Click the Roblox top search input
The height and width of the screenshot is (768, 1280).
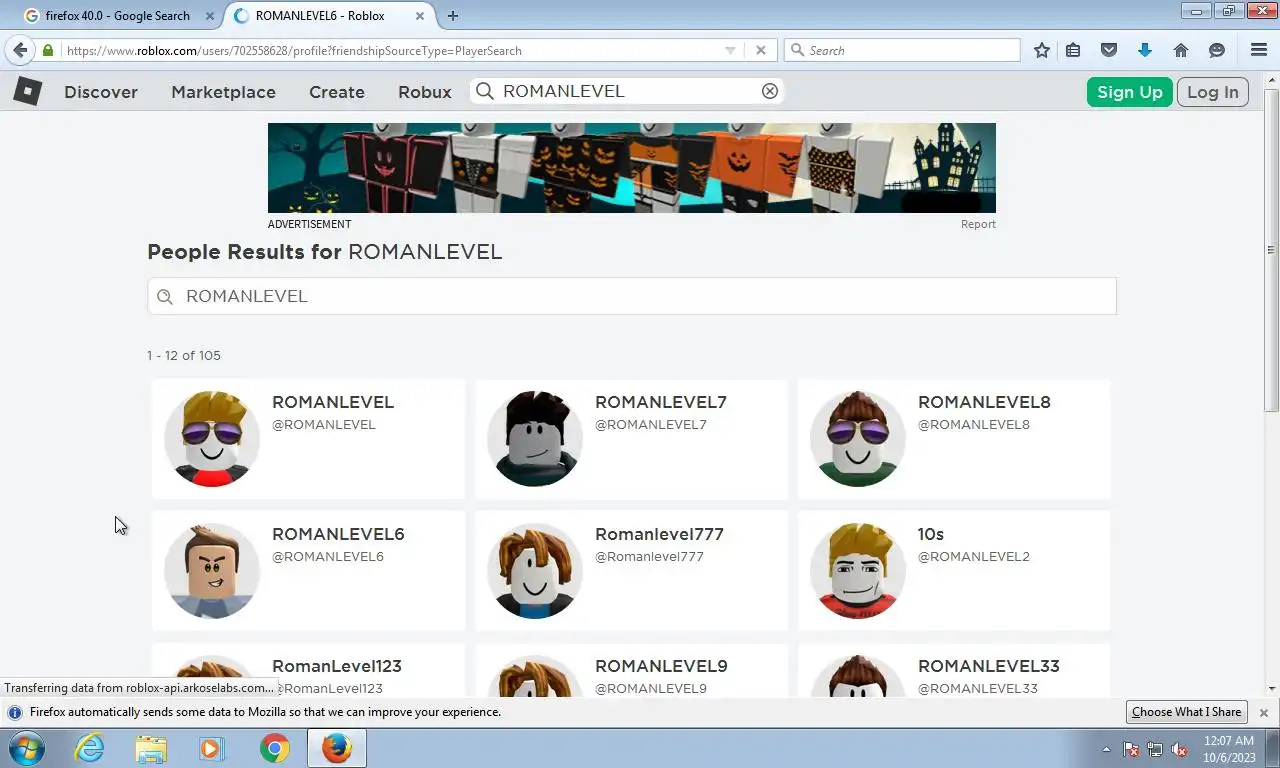[628, 91]
